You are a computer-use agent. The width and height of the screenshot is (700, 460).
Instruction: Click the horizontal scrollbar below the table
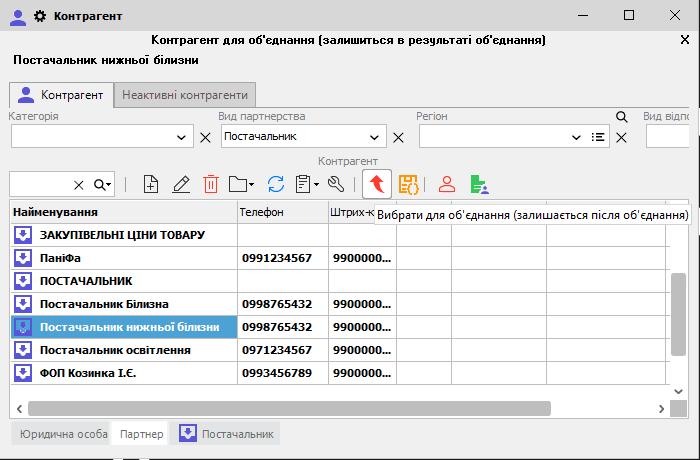(x=290, y=408)
